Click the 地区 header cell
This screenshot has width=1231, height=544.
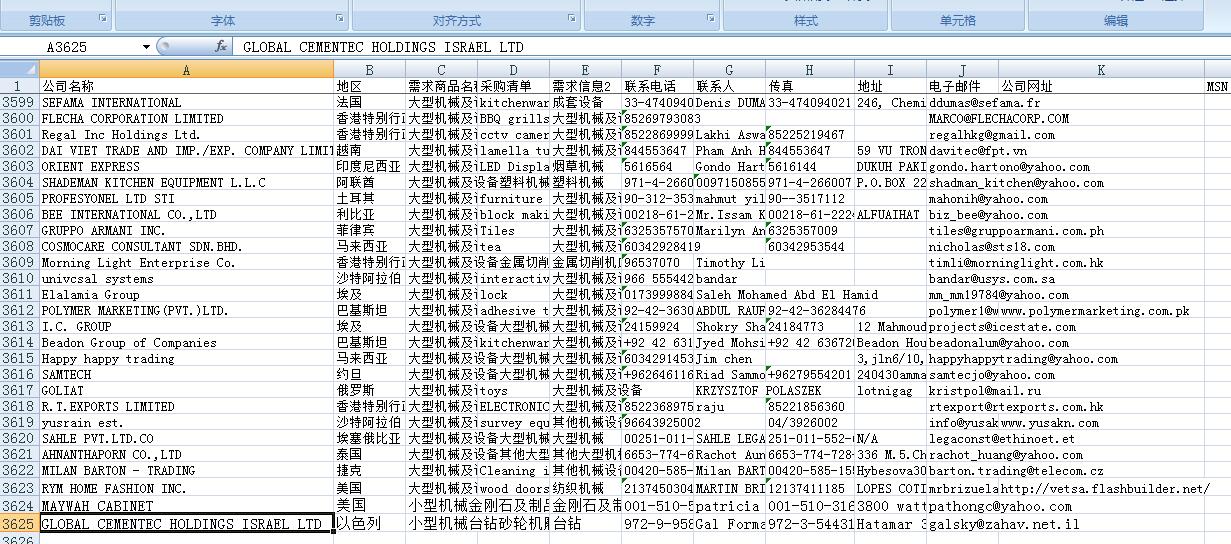(370, 86)
